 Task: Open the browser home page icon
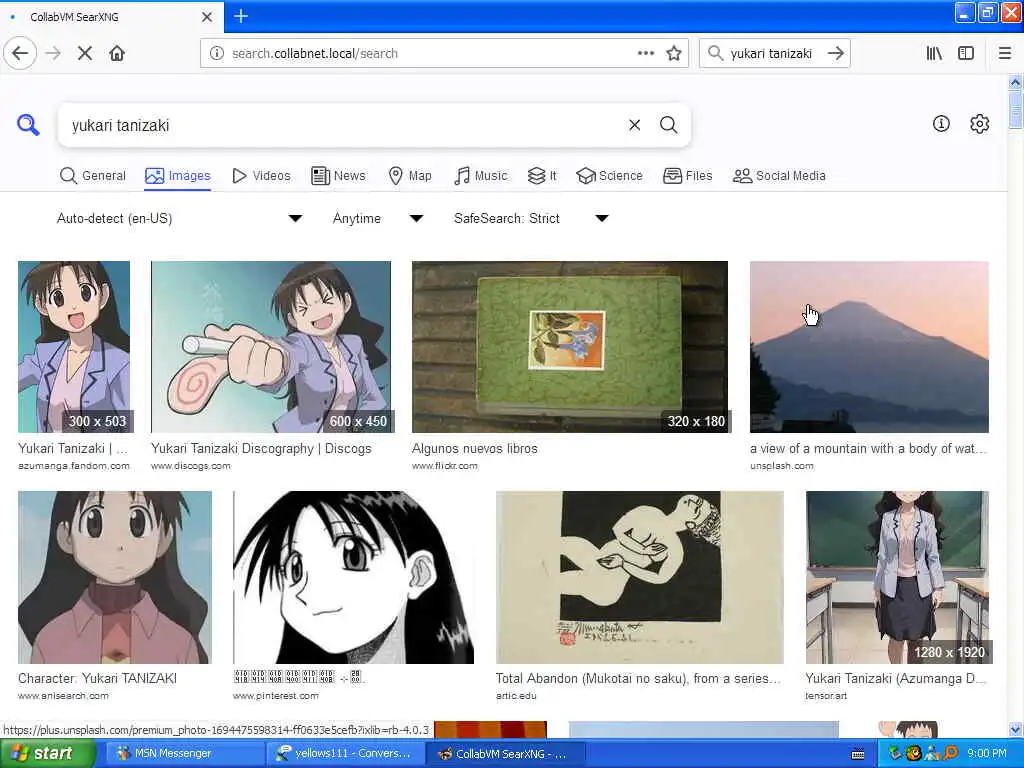pyautogui.click(x=117, y=53)
